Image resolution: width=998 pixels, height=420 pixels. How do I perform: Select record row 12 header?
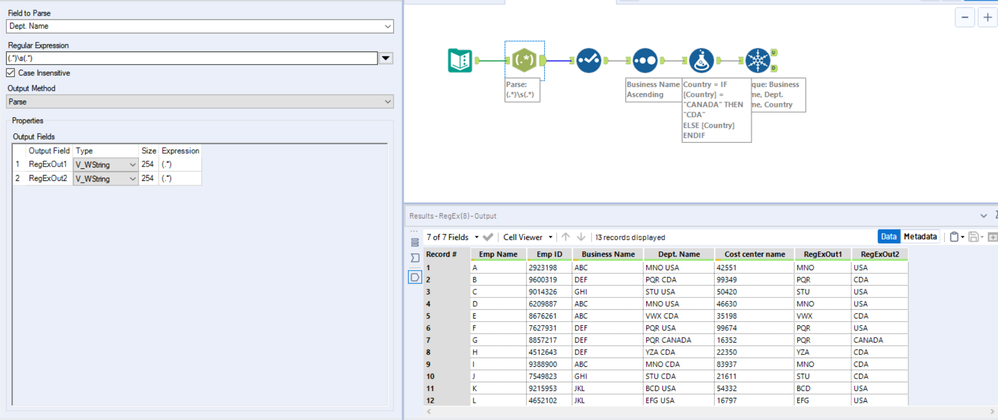coord(447,400)
